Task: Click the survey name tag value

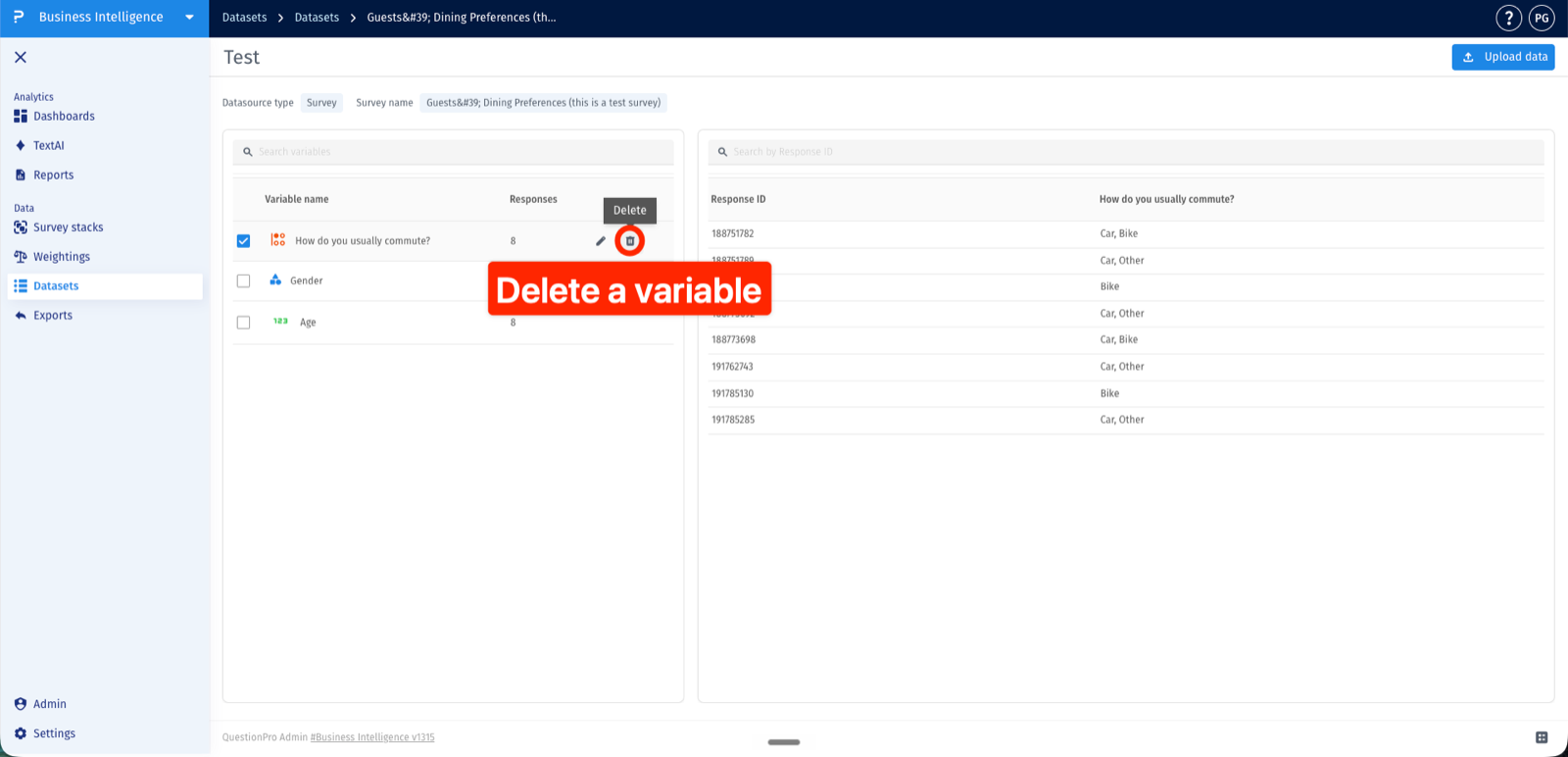Action: 543,103
